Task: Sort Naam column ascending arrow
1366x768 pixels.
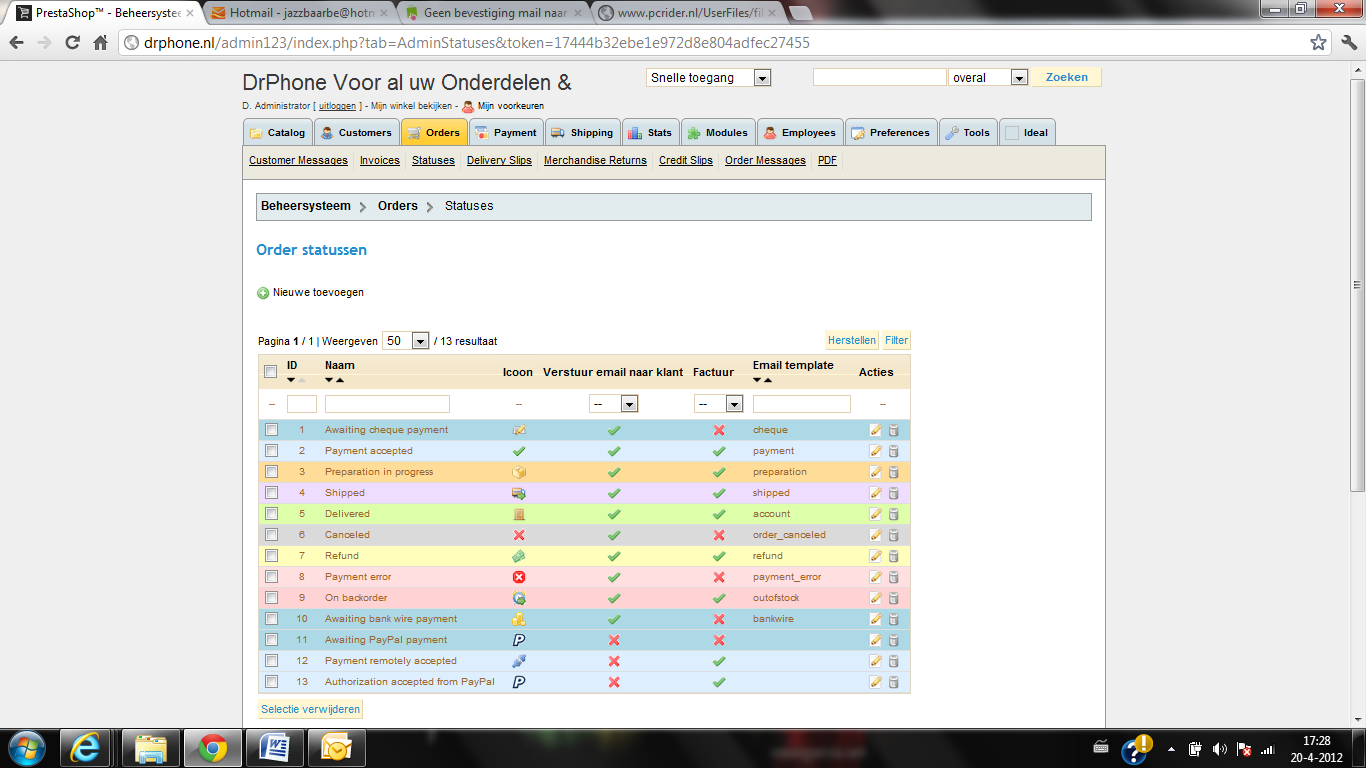Action: tap(340, 380)
